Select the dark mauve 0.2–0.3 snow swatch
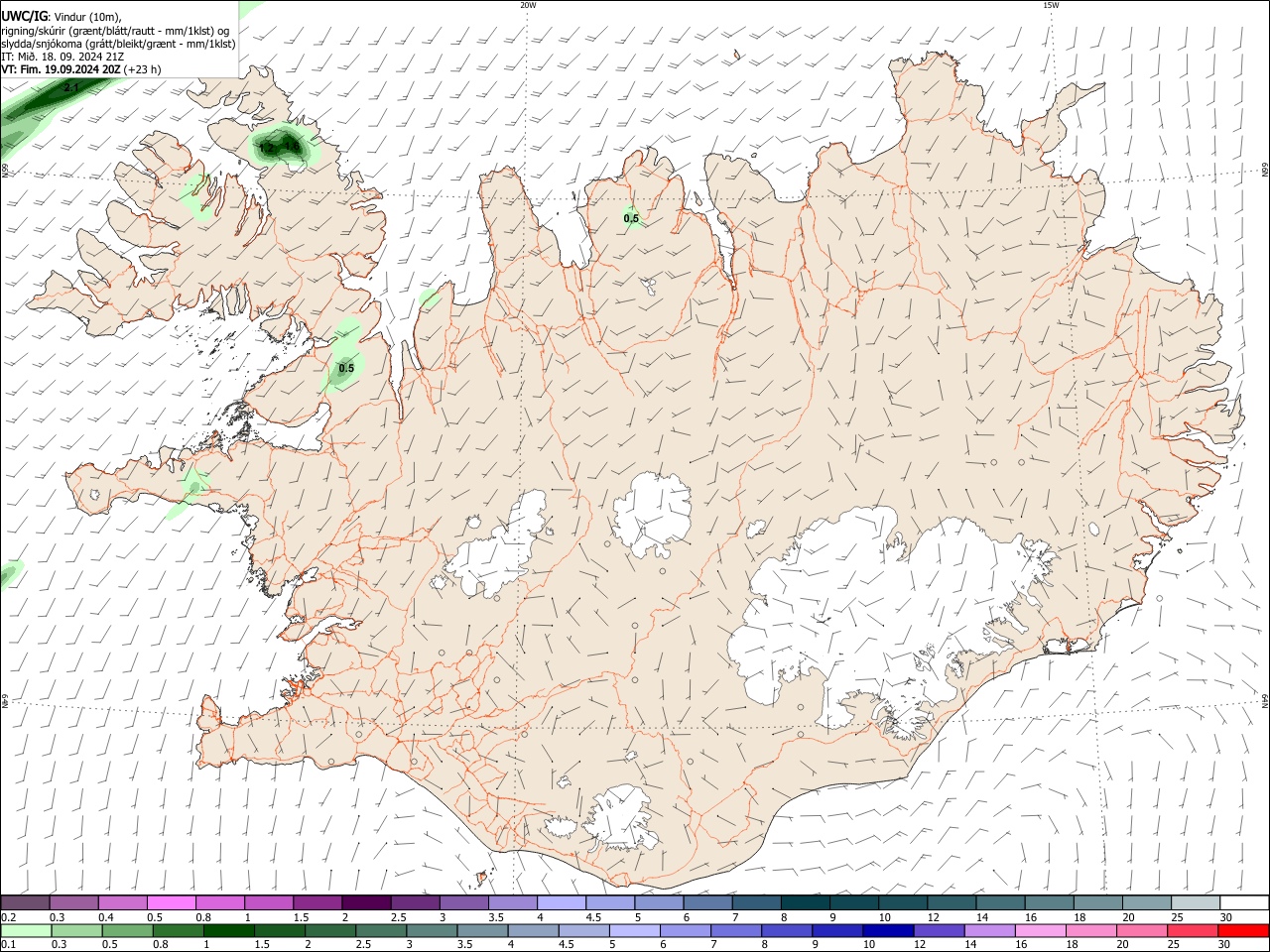This screenshot has width=1270, height=952. (x=25, y=902)
